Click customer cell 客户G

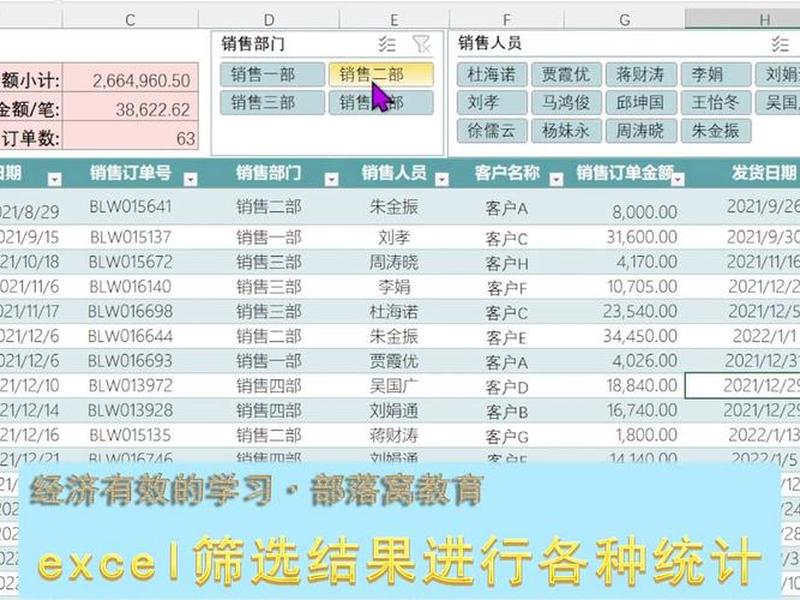507,437
